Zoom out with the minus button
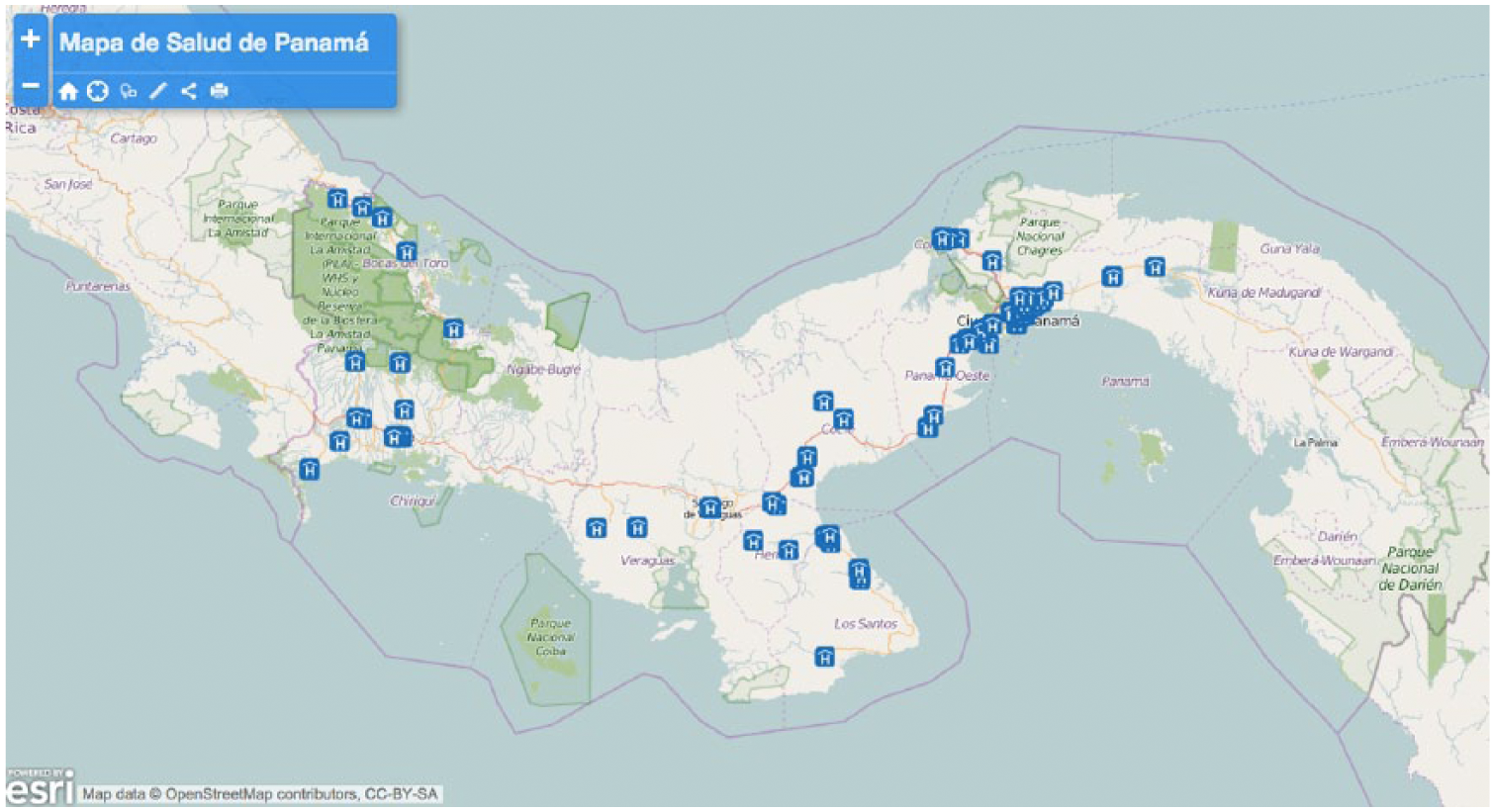The width and height of the screenshot is (1495, 812). pos(30,85)
